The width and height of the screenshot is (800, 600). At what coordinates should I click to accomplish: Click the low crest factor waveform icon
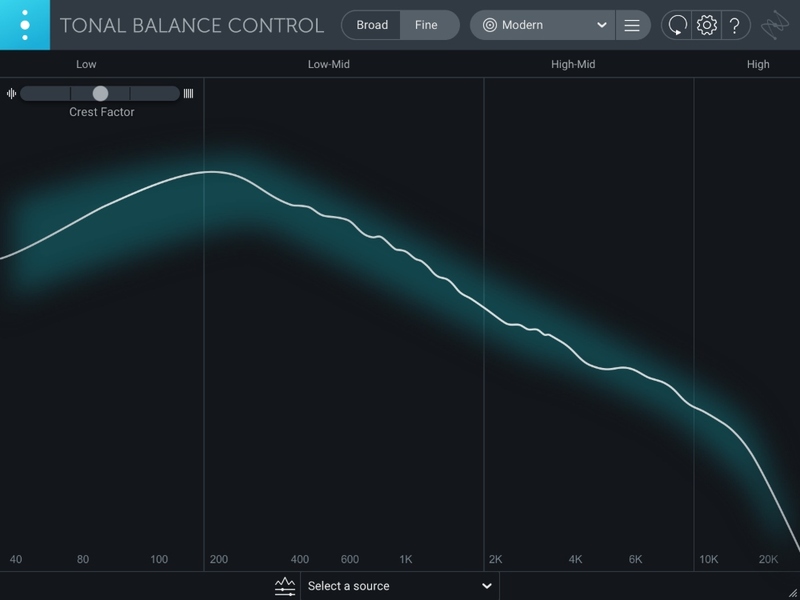pyautogui.click(x=11, y=94)
